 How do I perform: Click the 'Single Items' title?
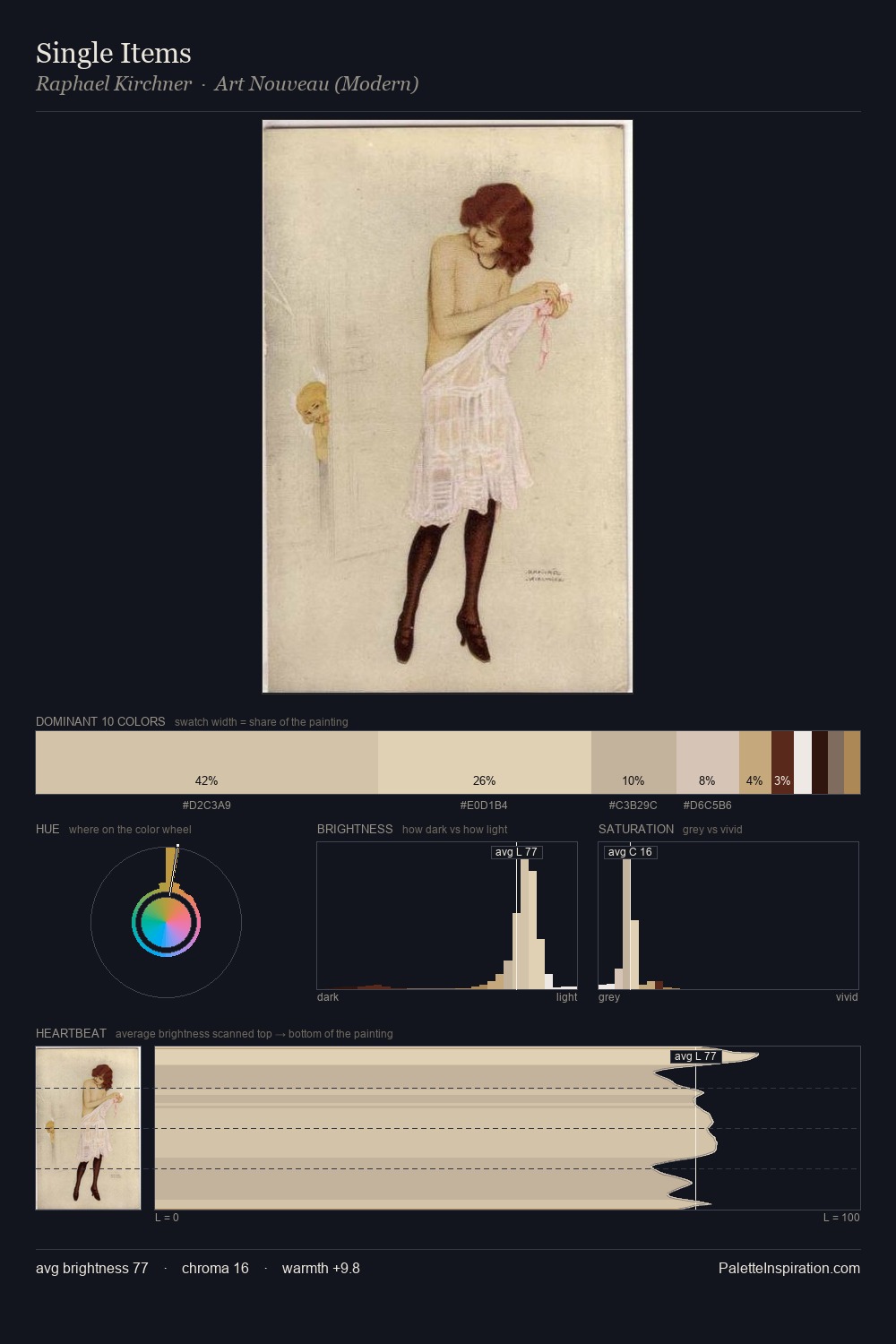point(114,53)
